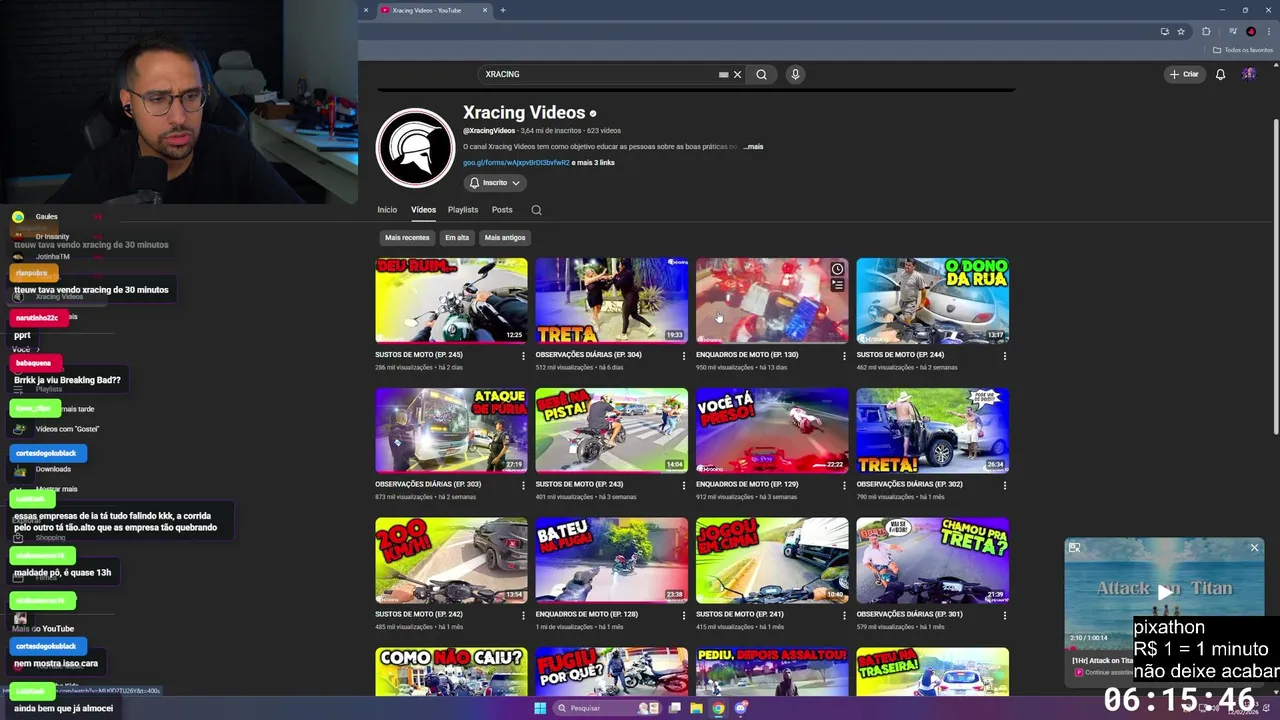The image size is (1280, 720).
Task: Open a new Chrome tab with plus
Action: [503, 10]
